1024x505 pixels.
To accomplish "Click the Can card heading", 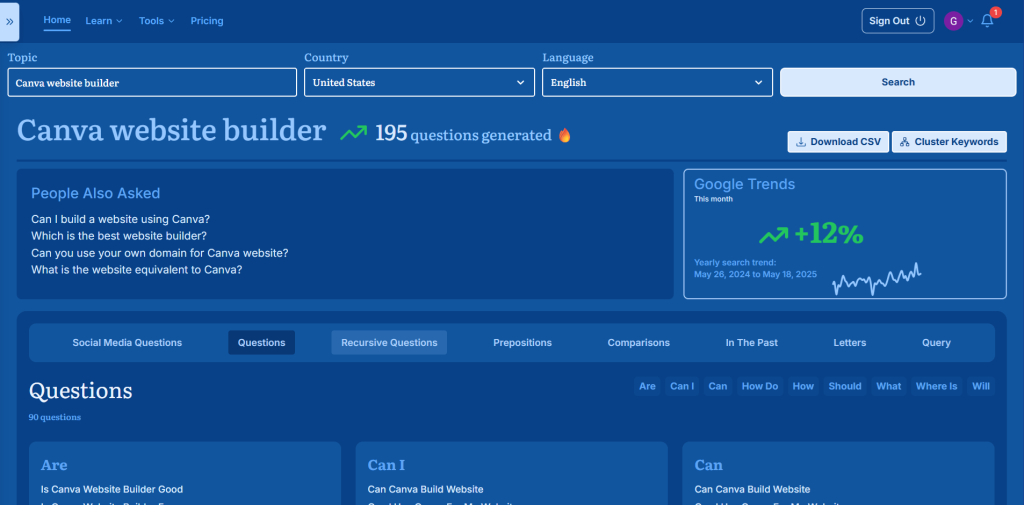I will pos(709,465).
